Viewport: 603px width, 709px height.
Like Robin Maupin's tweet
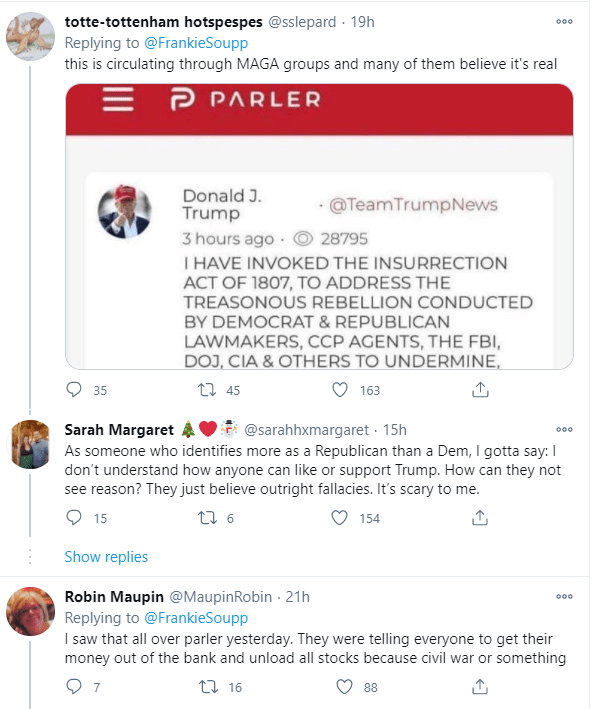[x=345, y=686]
